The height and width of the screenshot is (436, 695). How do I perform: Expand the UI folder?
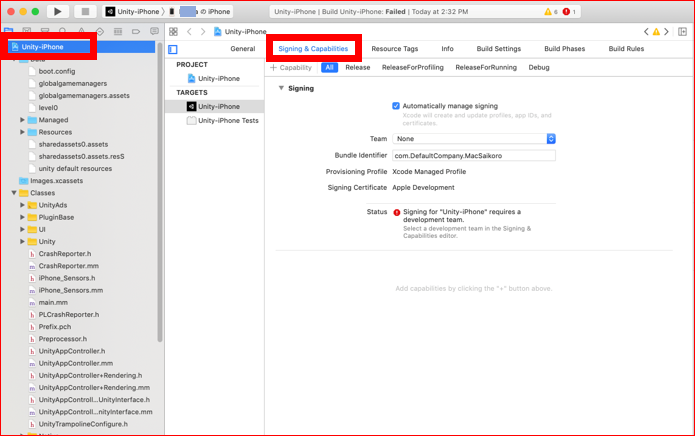point(22,230)
